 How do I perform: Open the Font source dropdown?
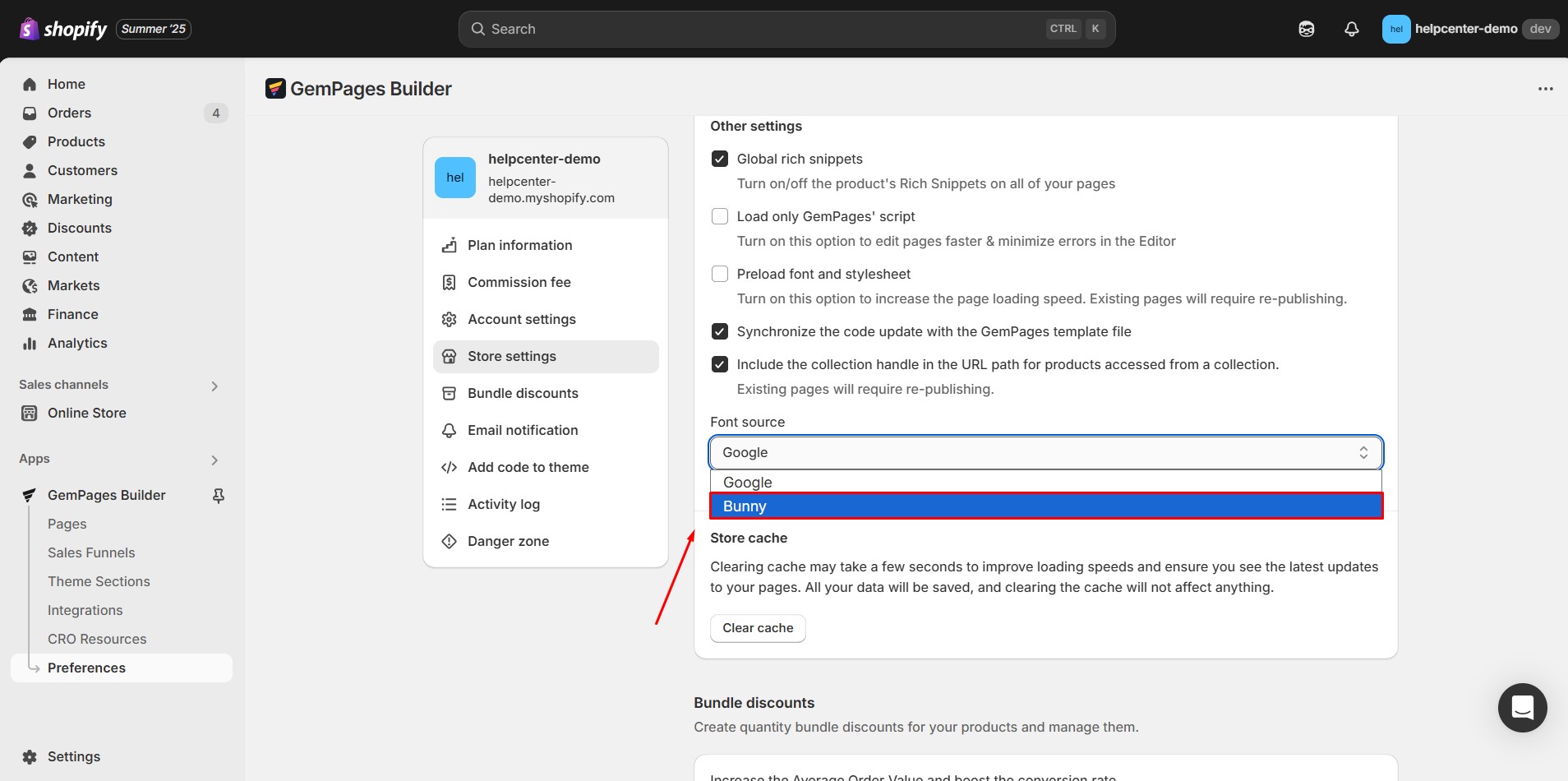[x=1045, y=452]
